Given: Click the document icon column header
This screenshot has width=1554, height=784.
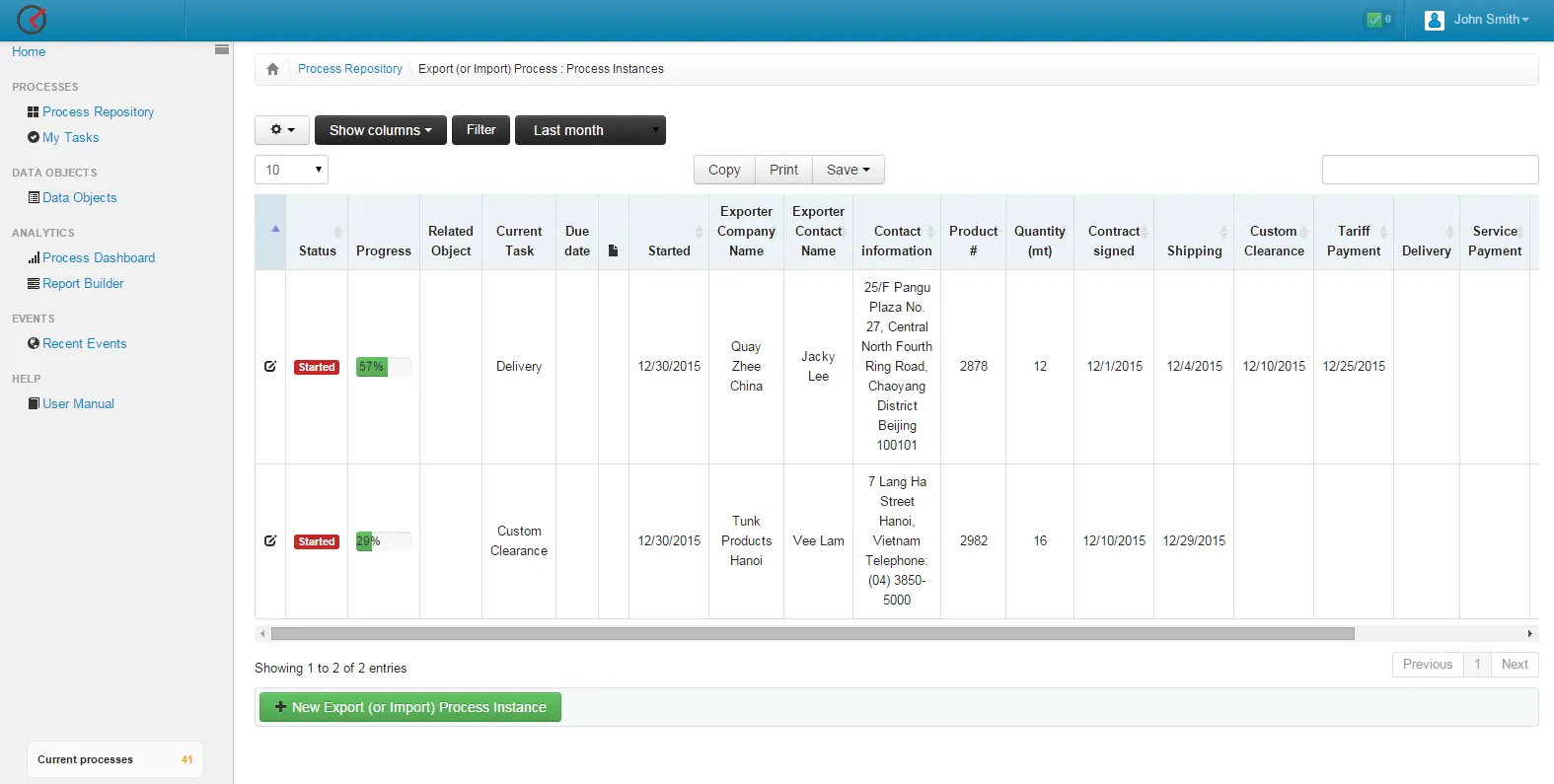Looking at the screenshot, I should point(613,250).
